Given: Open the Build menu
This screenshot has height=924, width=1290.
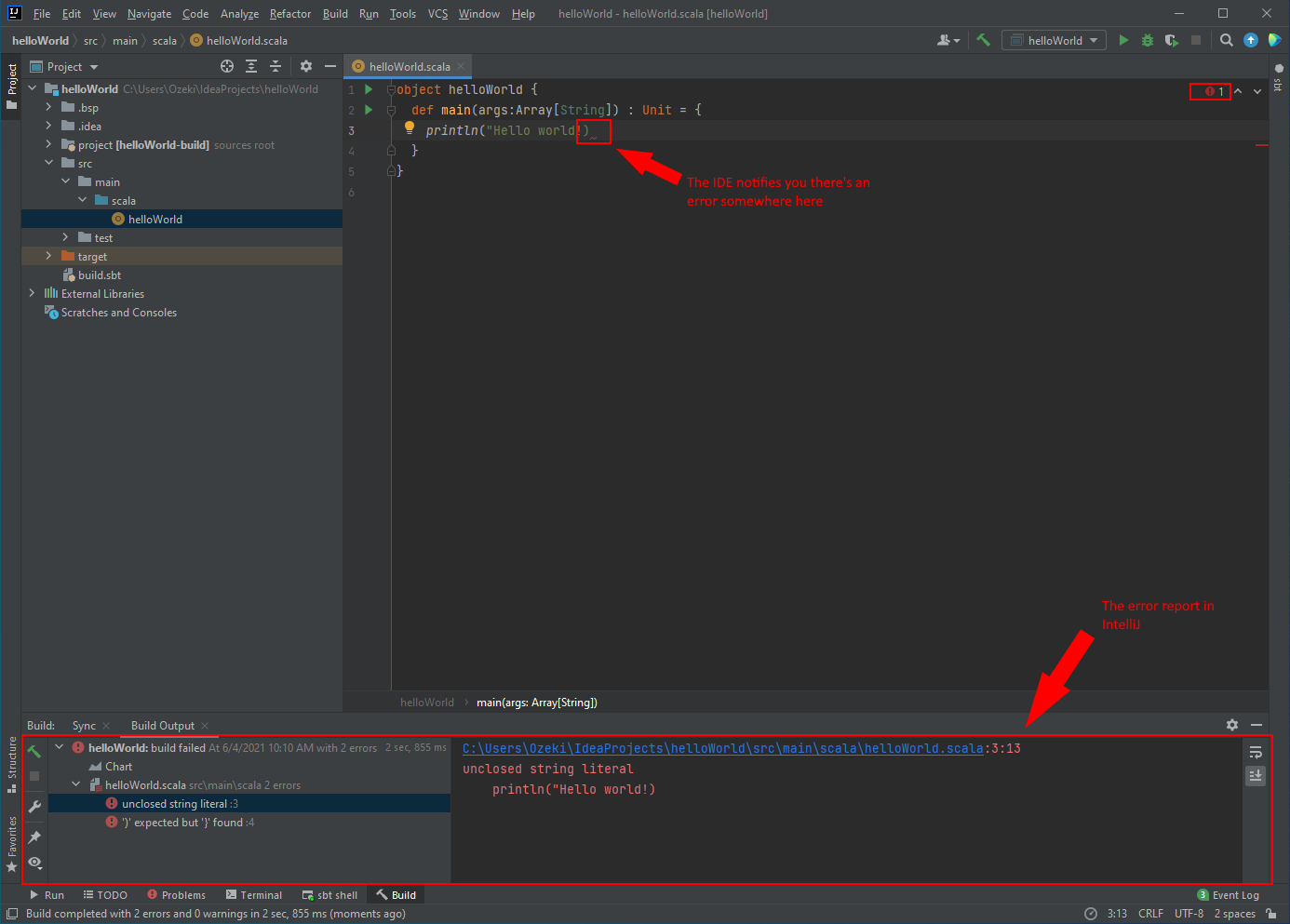Looking at the screenshot, I should [335, 14].
